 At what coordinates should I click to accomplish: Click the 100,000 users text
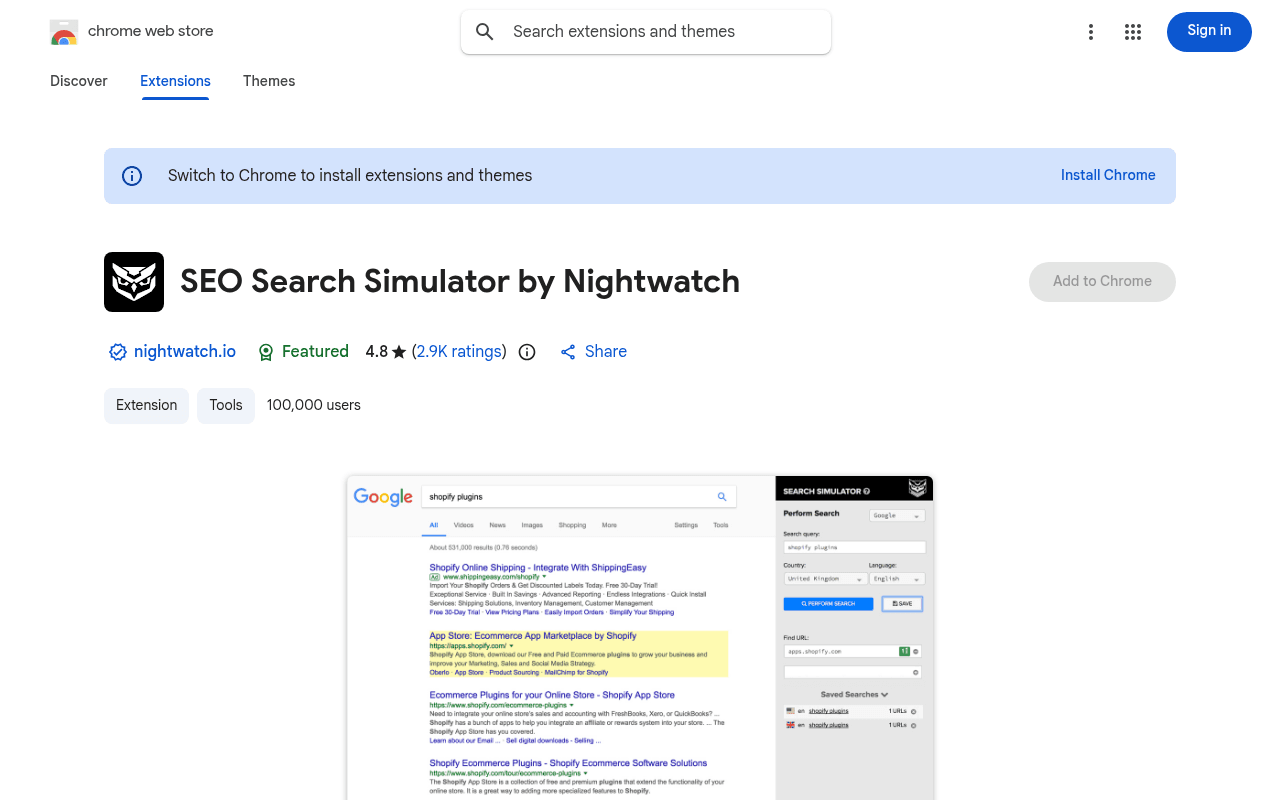point(314,406)
